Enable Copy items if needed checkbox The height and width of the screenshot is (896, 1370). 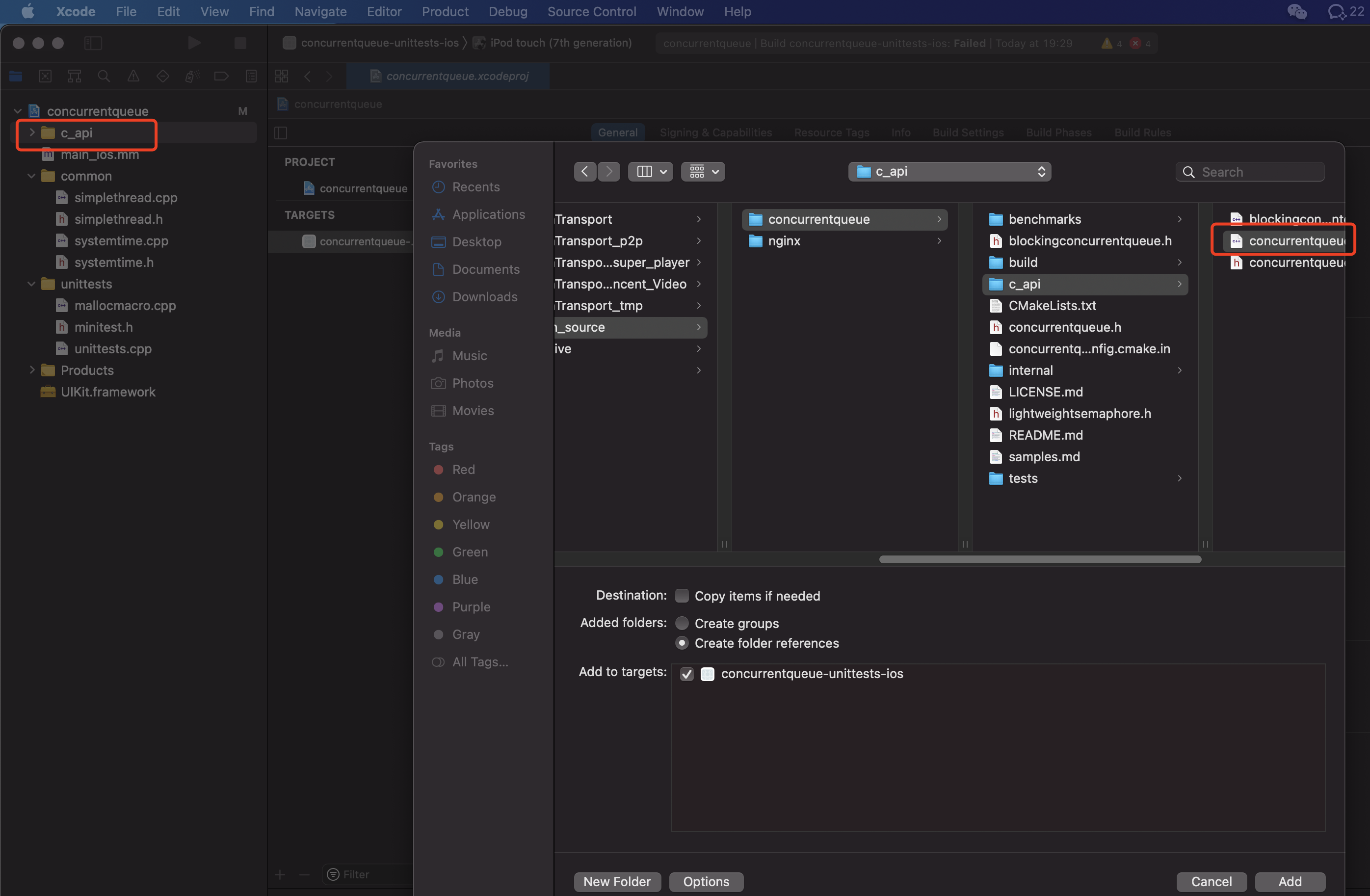(x=682, y=596)
